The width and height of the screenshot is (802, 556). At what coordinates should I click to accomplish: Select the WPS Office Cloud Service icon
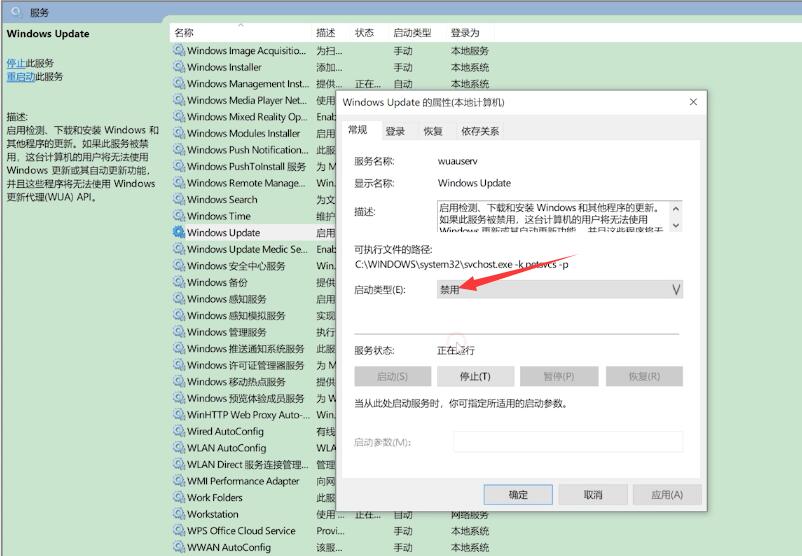click(179, 531)
